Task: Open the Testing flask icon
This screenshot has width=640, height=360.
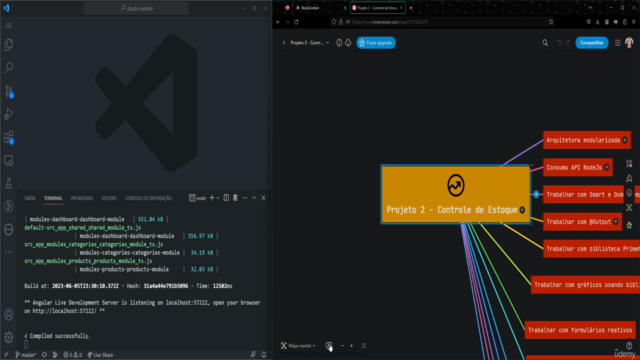Action: pos(9,184)
